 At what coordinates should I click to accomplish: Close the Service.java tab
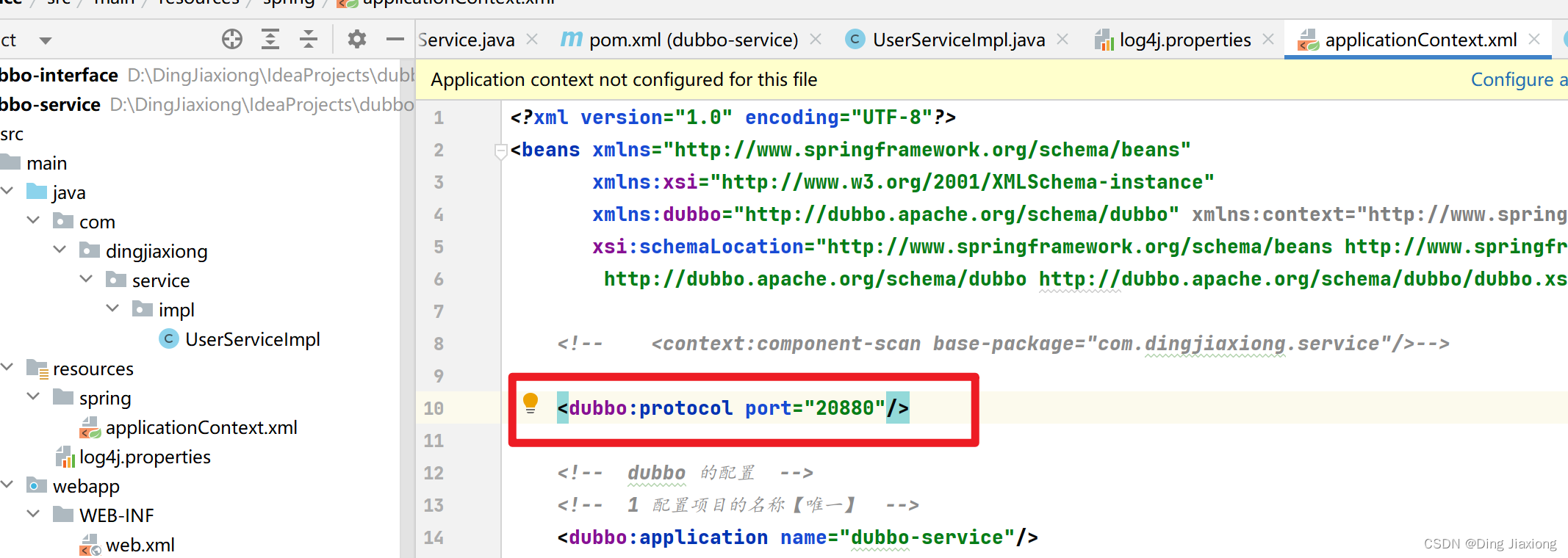tap(532, 39)
